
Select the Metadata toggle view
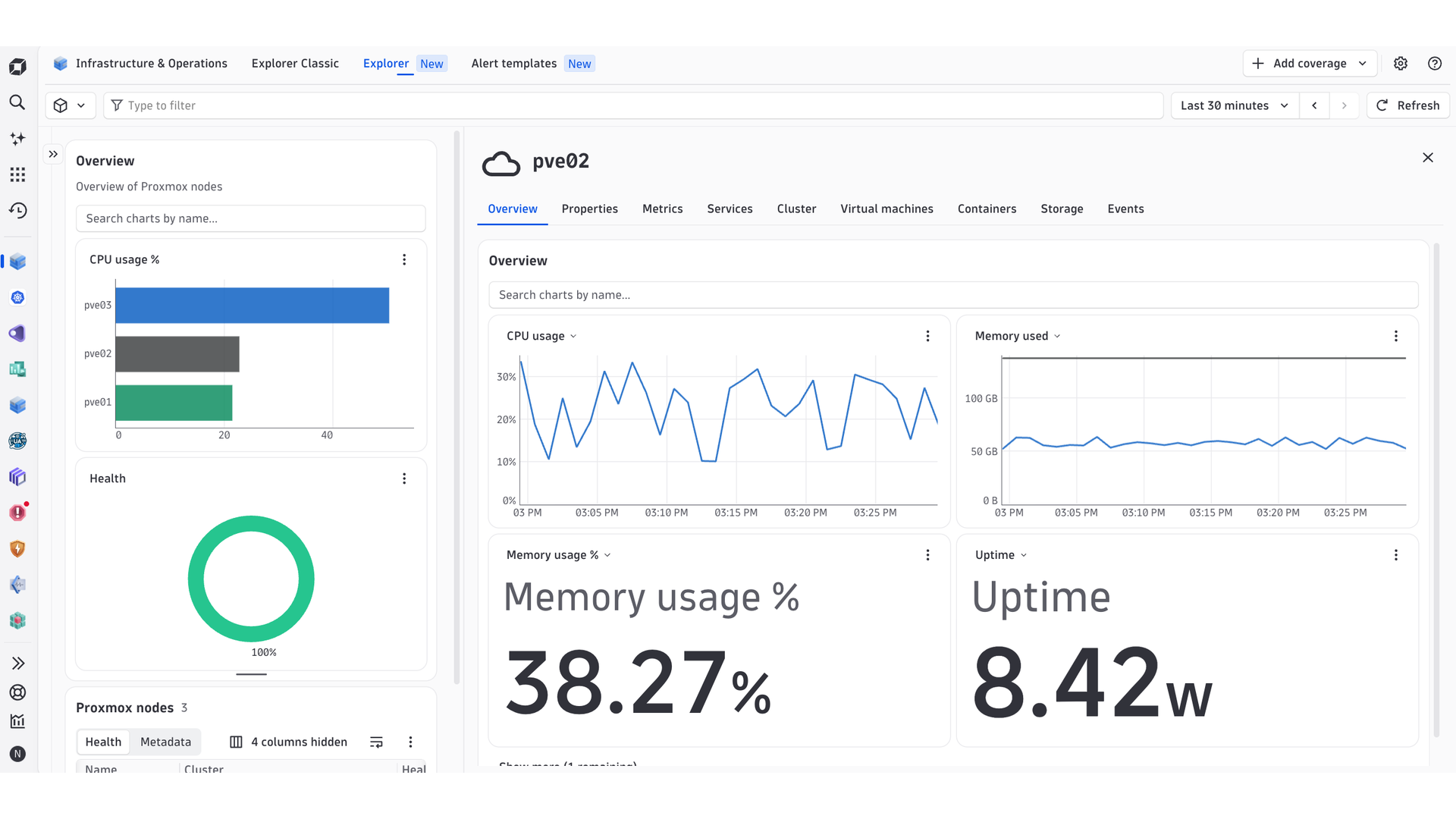(165, 742)
